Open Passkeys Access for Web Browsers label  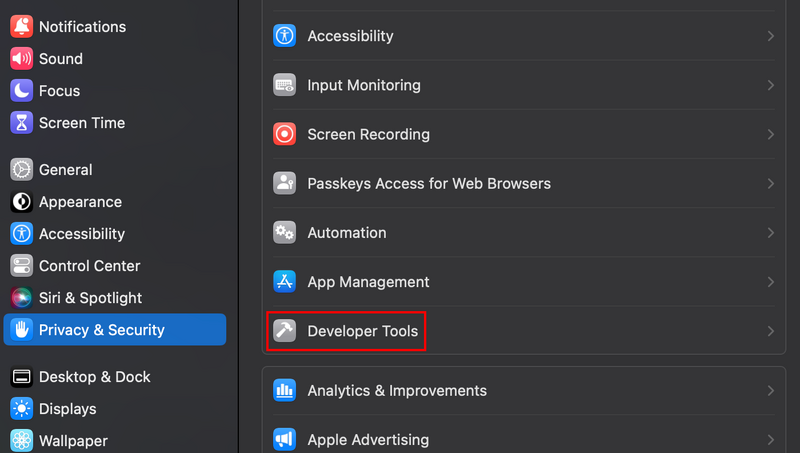(429, 184)
